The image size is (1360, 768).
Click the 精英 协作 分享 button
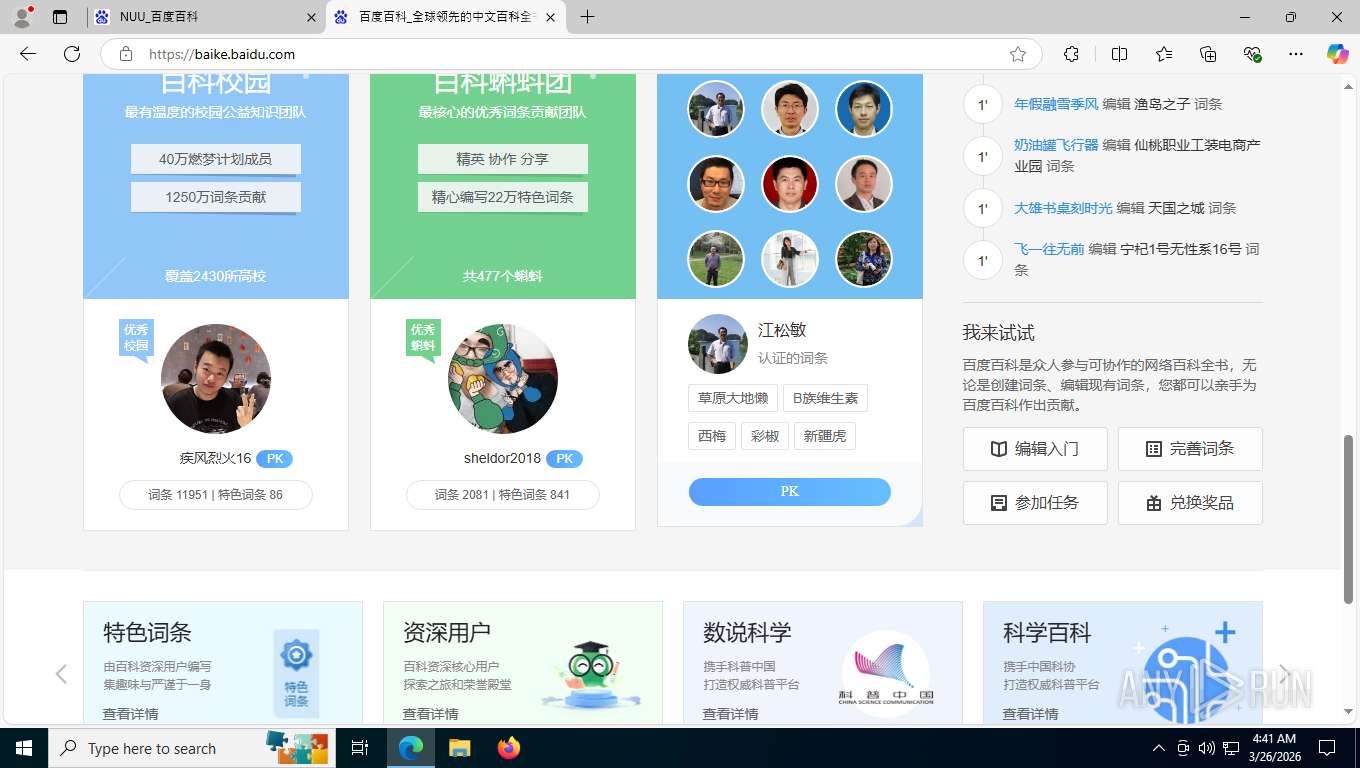(x=502, y=159)
